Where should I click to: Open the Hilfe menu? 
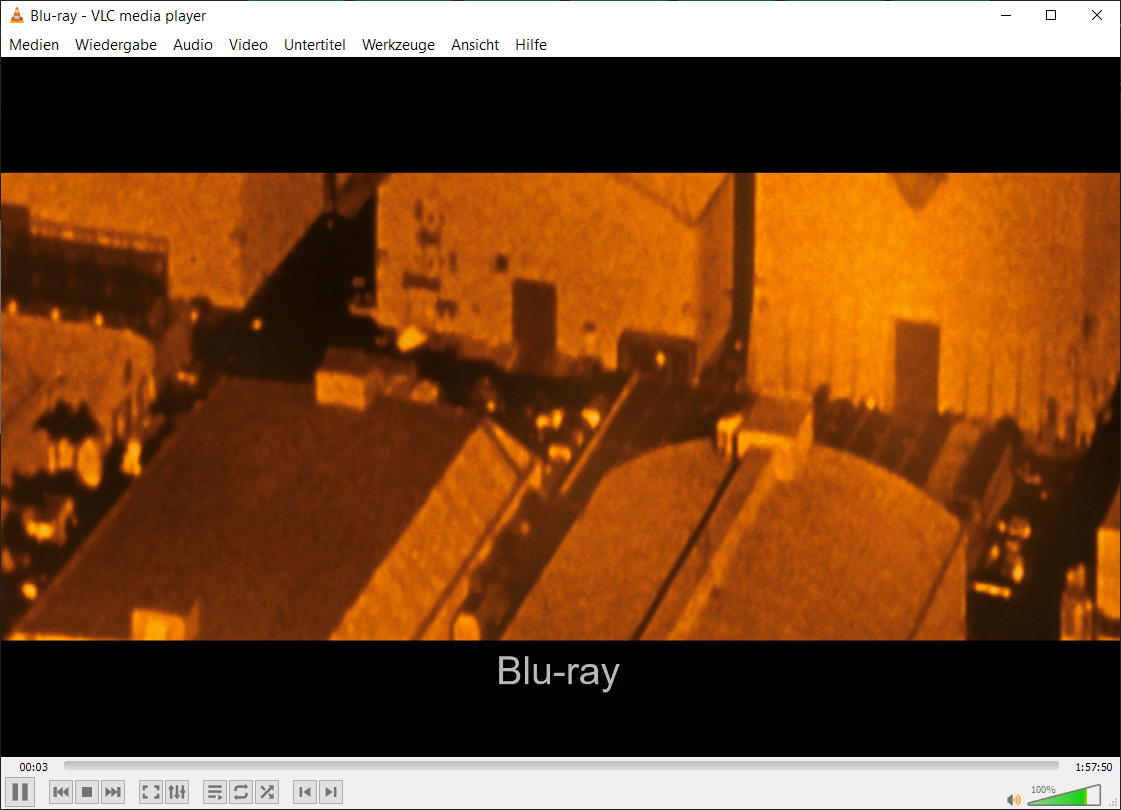click(531, 45)
